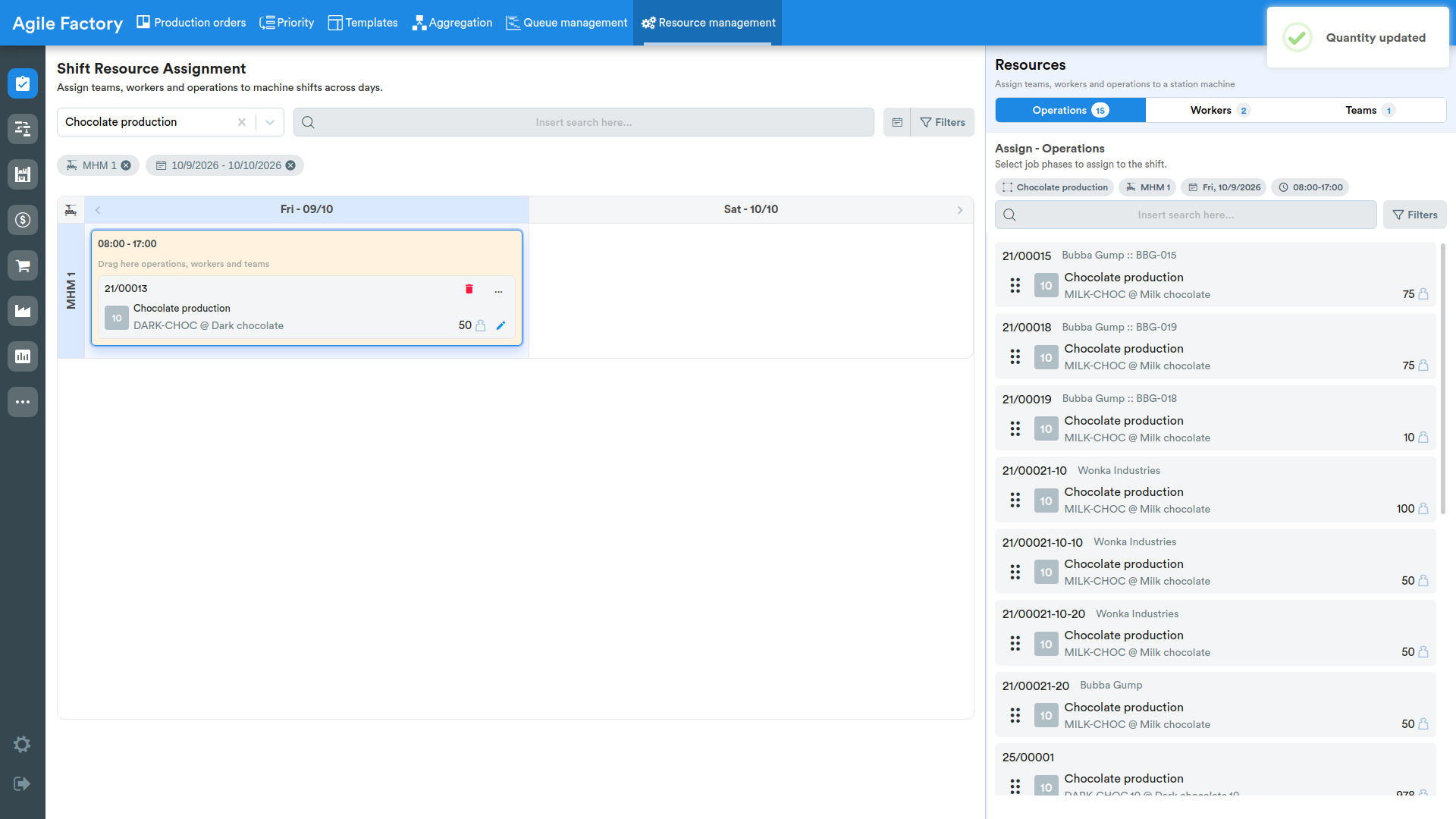Remove the MHM 1 filter chip

click(126, 165)
